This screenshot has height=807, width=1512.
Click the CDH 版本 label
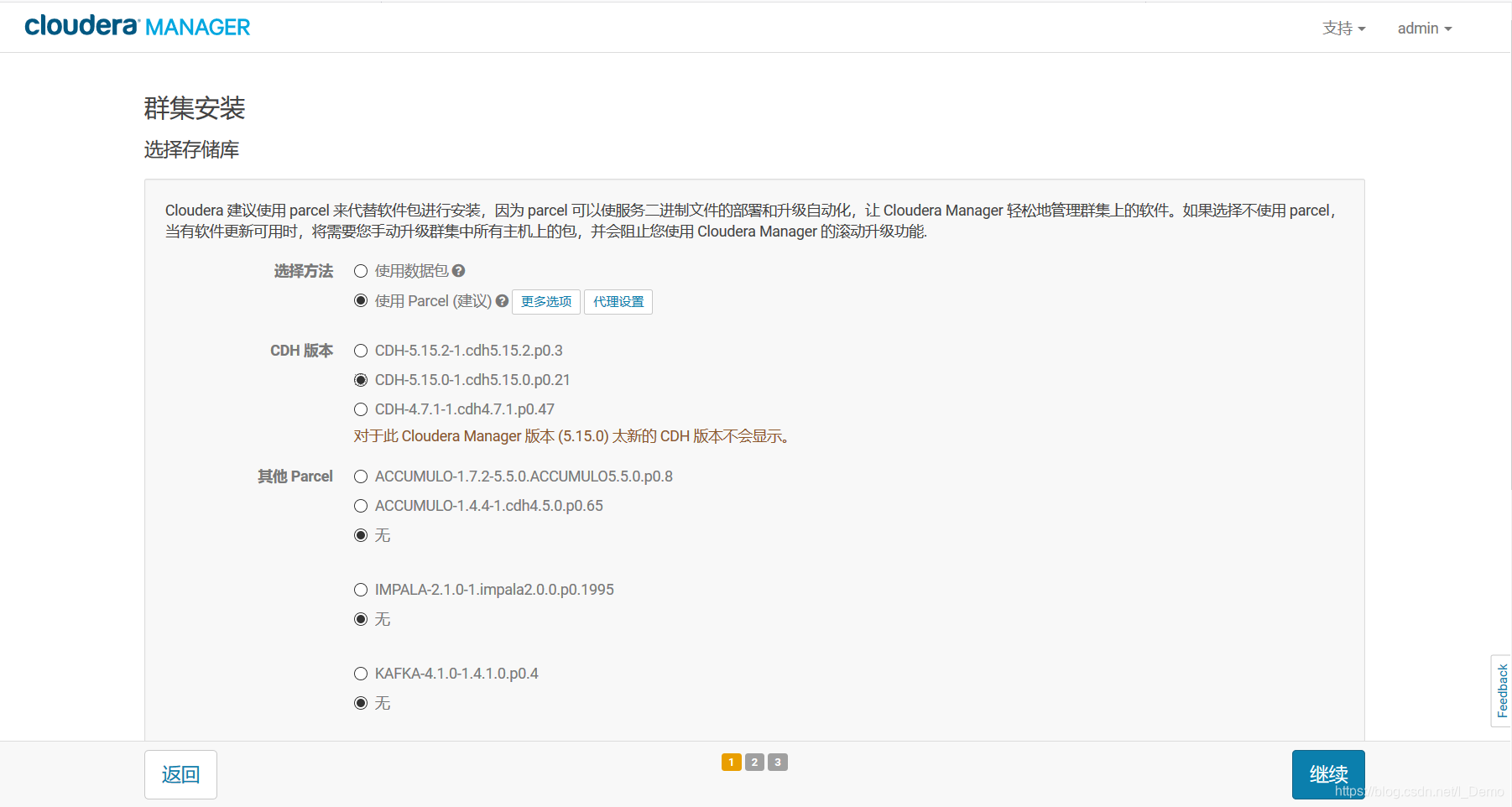coord(301,351)
